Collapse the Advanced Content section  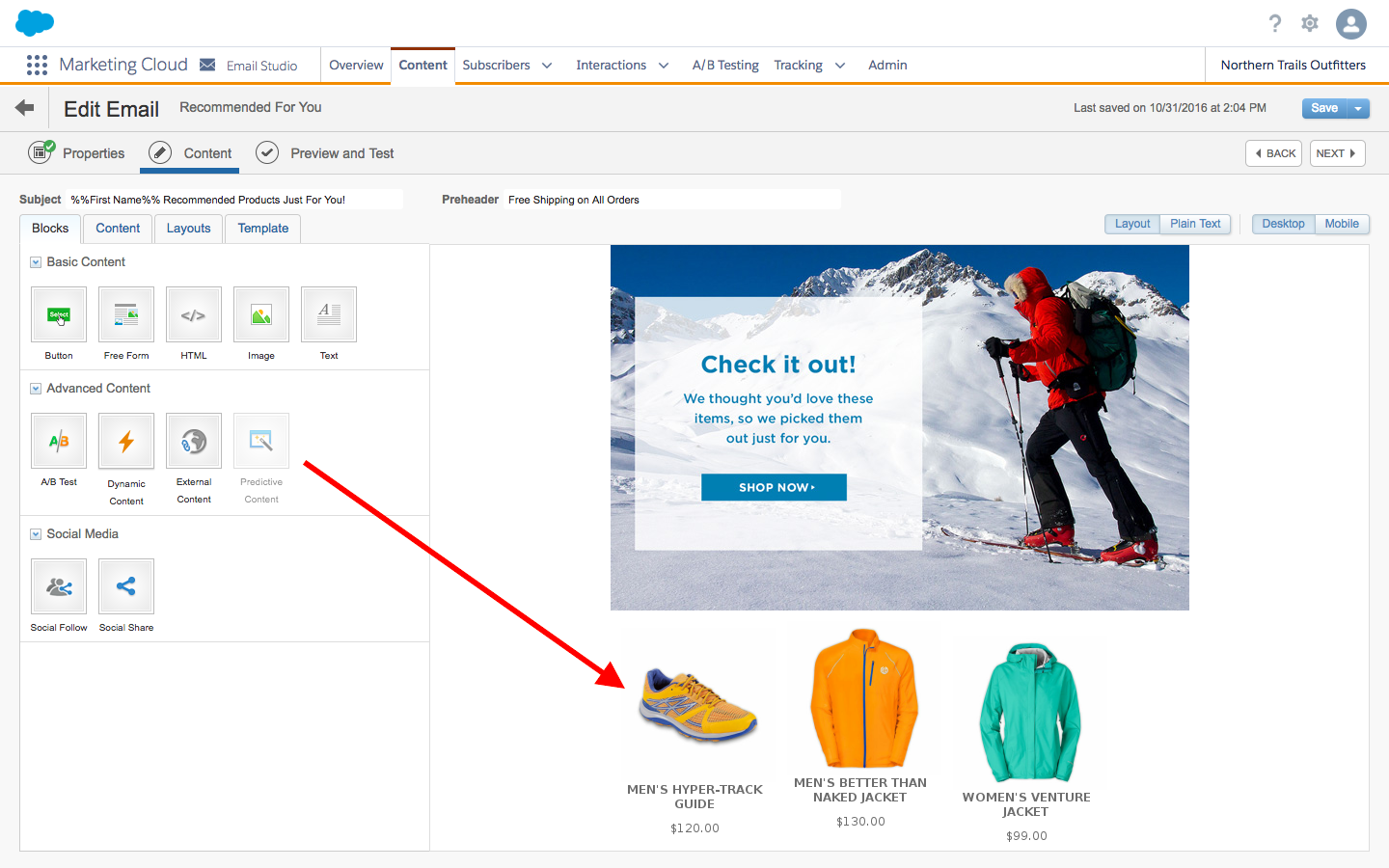click(x=36, y=389)
